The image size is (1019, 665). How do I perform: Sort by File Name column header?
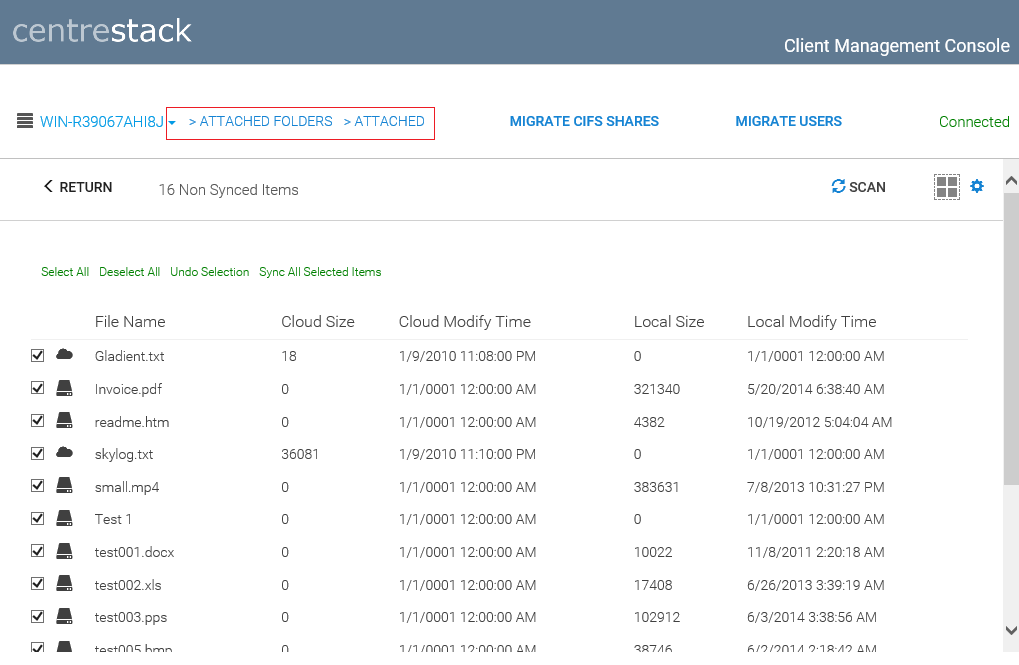130,322
